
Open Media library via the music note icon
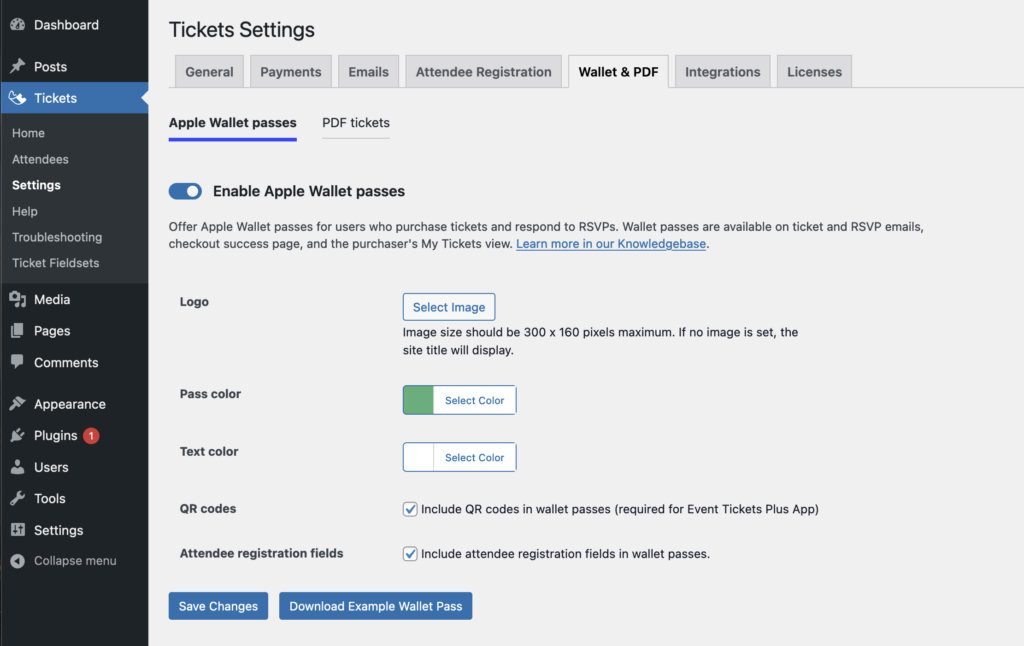pos(18,299)
